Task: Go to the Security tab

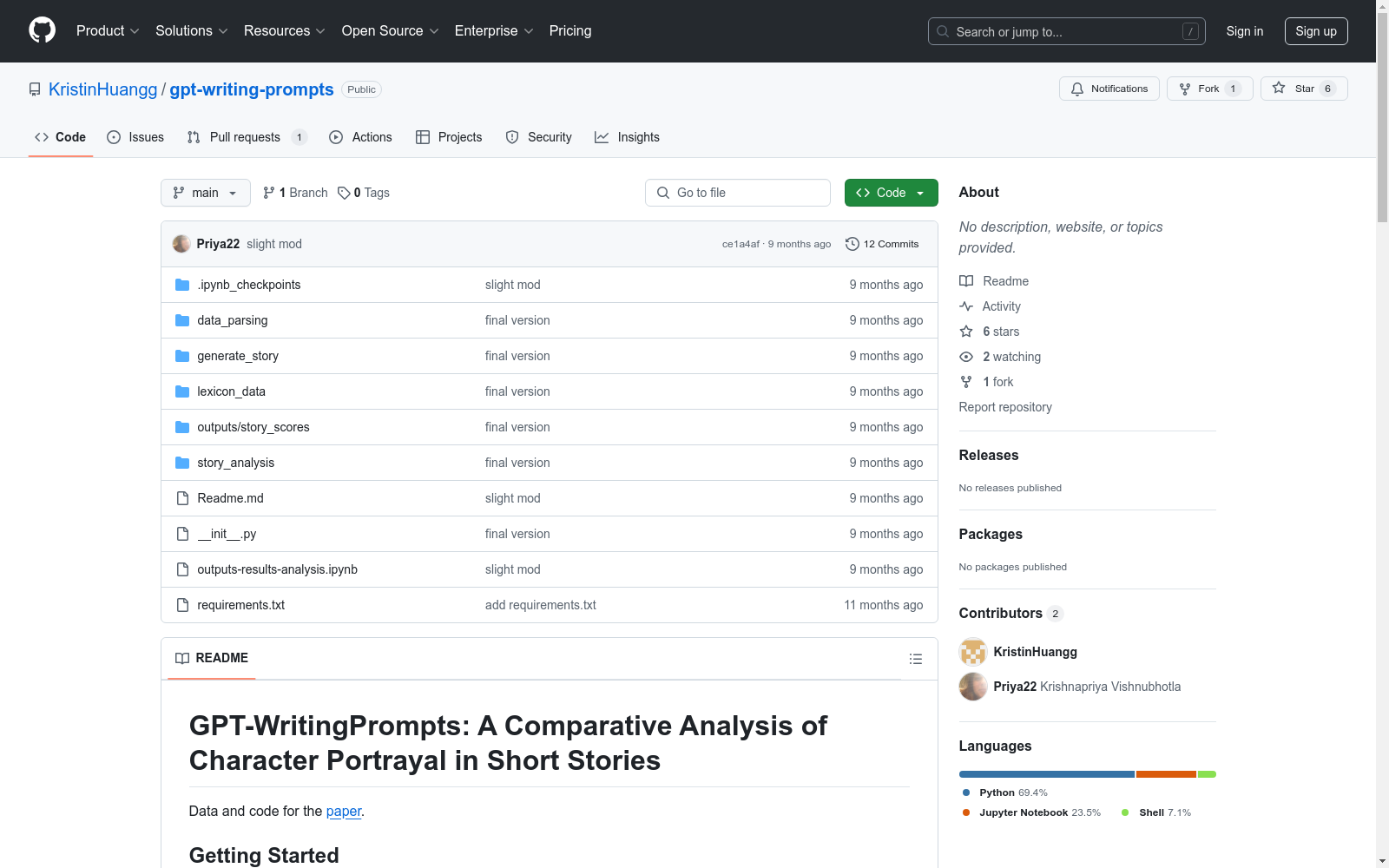Action: pyautogui.click(x=538, y=137)
